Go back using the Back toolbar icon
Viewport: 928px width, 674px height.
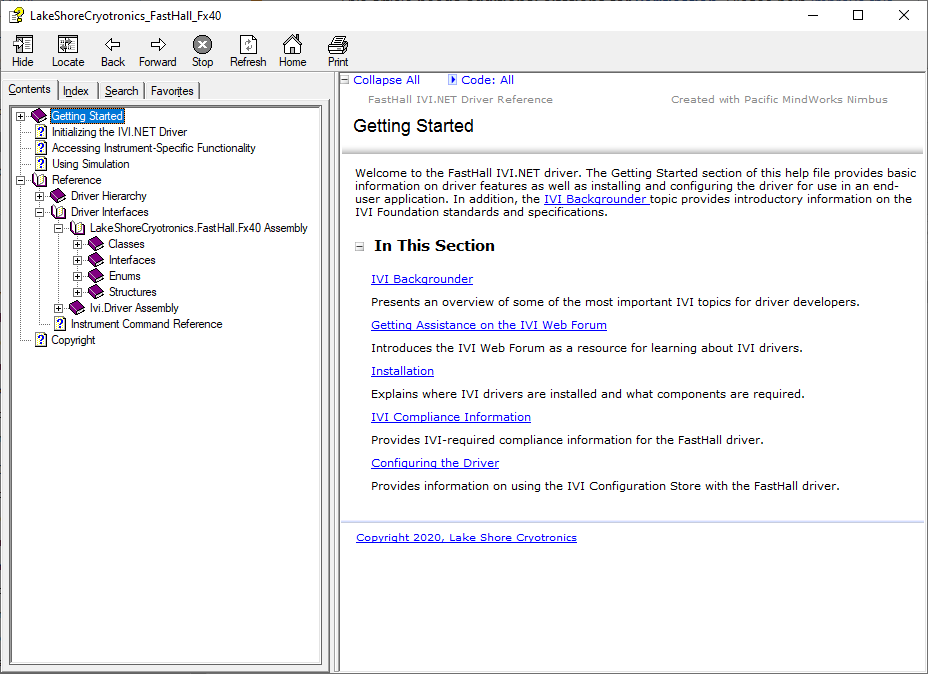[x=112, y=50]
